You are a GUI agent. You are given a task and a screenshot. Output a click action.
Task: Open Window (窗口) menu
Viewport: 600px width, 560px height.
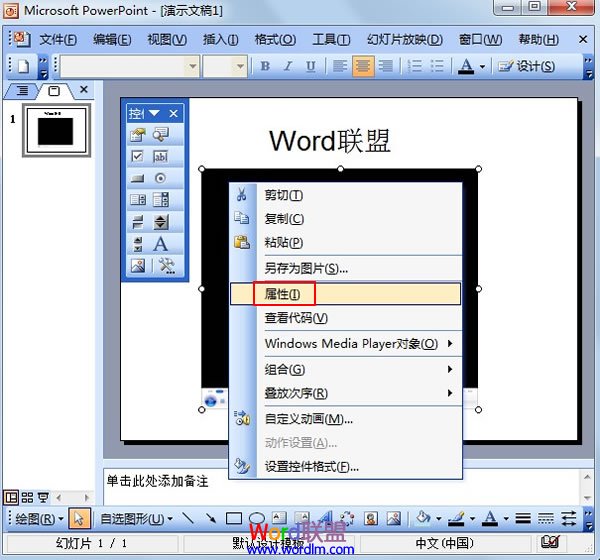coord(481,39)
